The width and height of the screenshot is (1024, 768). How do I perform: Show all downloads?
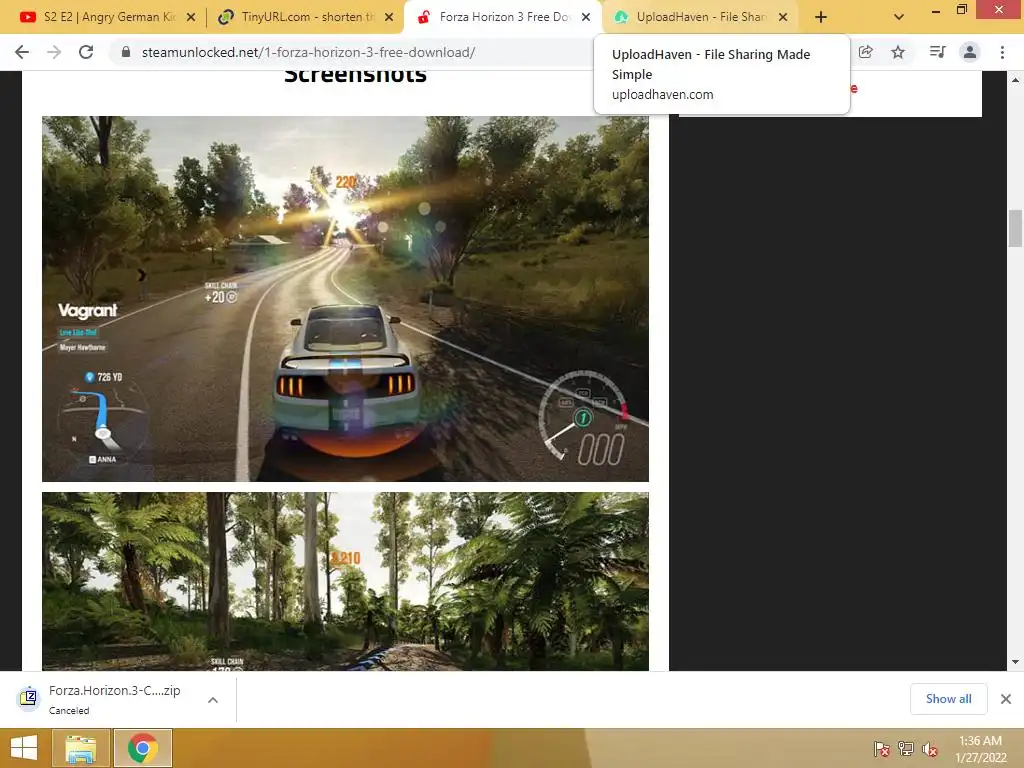point(948,699)
